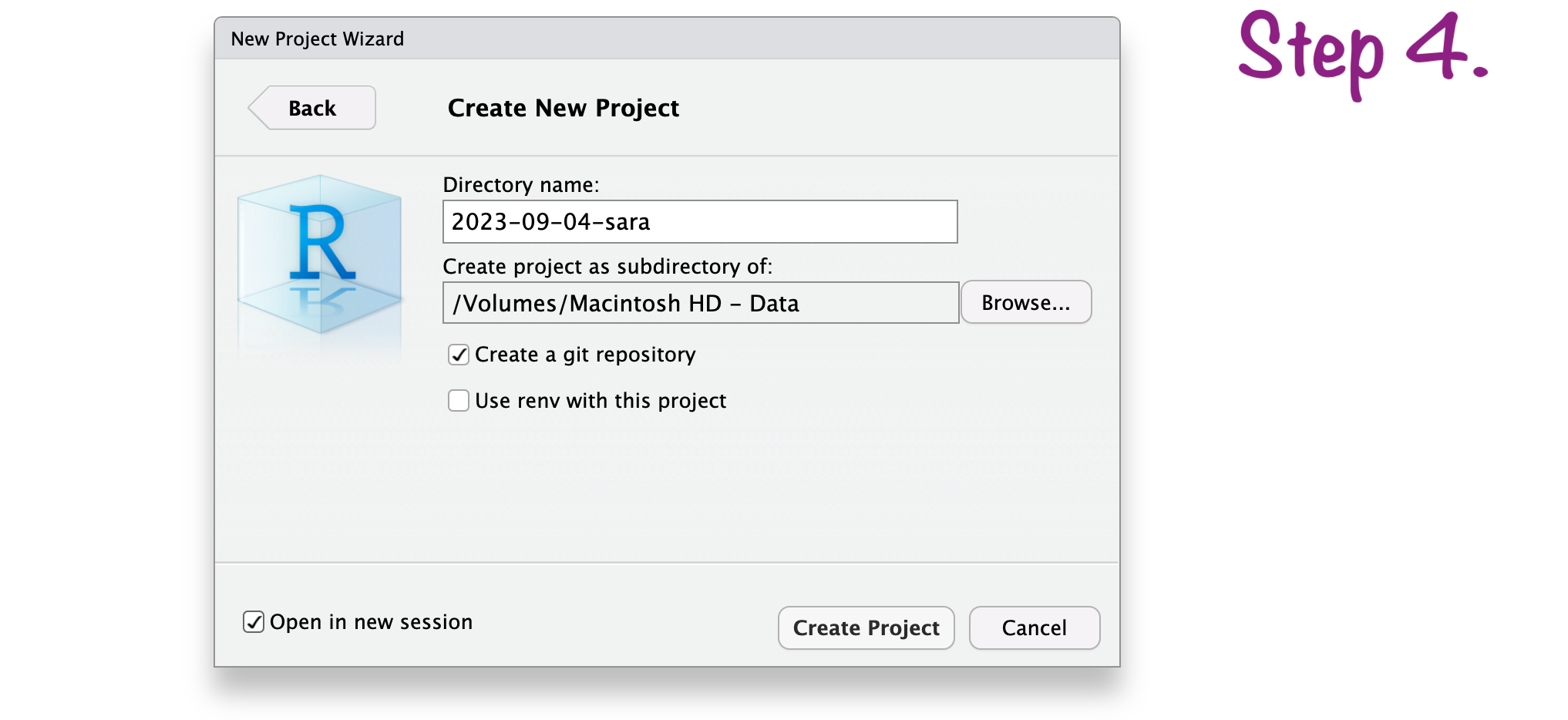
Task: Click the purple handwritten word Step
Action: [x=1311, y=50]
